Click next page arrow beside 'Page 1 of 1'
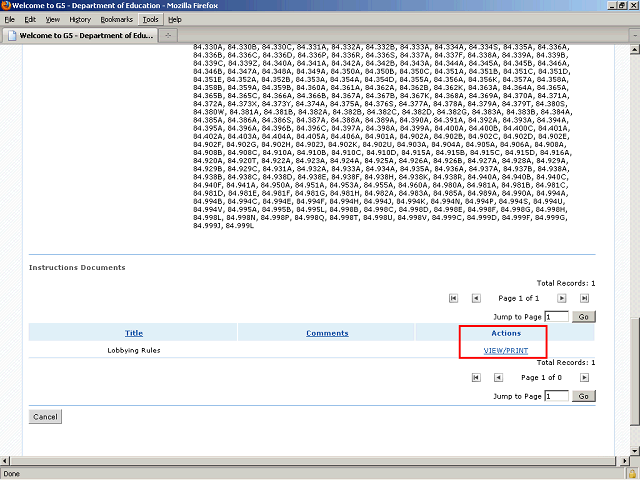The width and height of the screenshot is (640, 480). click(564, 298)
